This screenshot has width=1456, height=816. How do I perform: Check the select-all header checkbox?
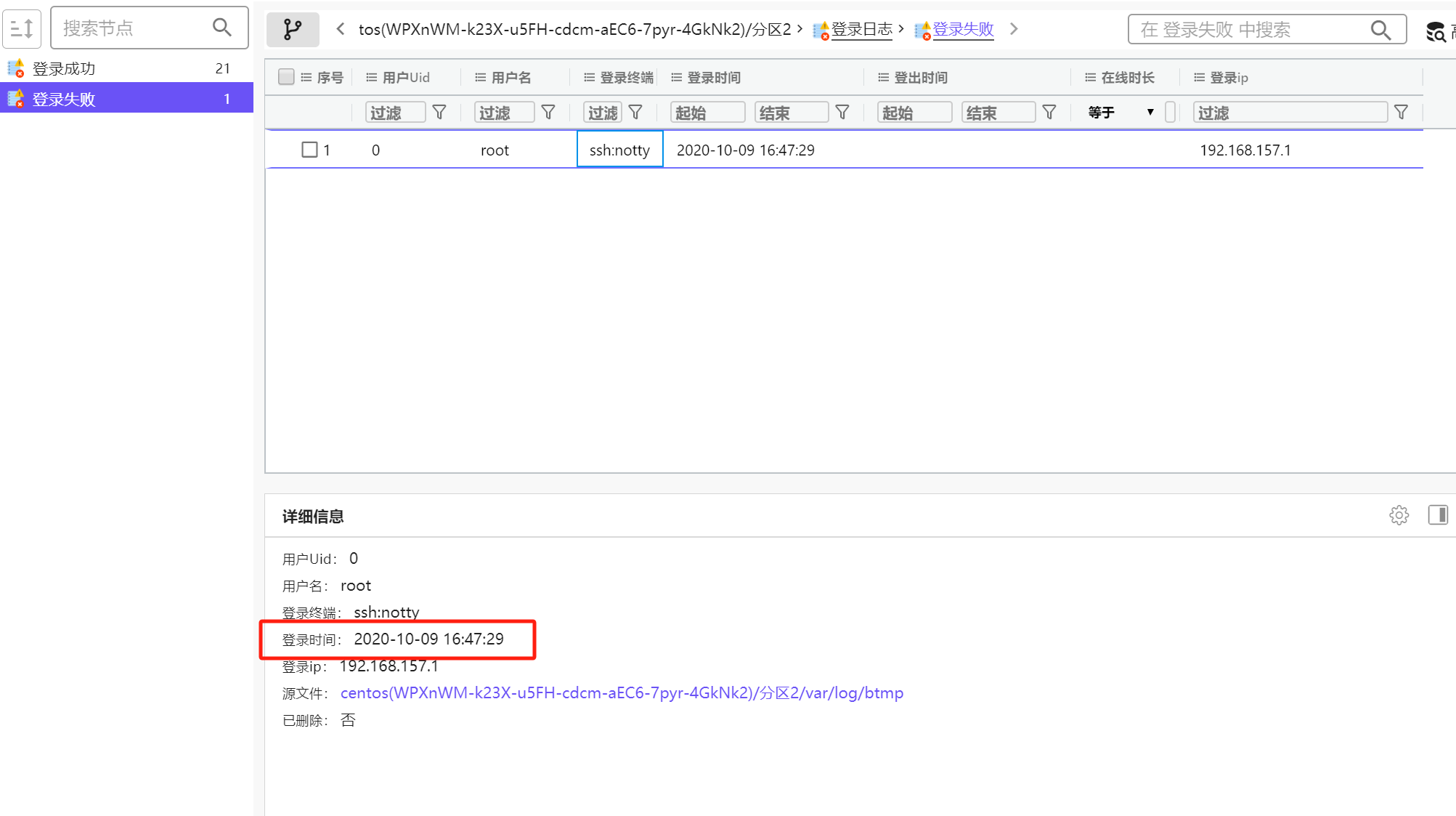286,77
